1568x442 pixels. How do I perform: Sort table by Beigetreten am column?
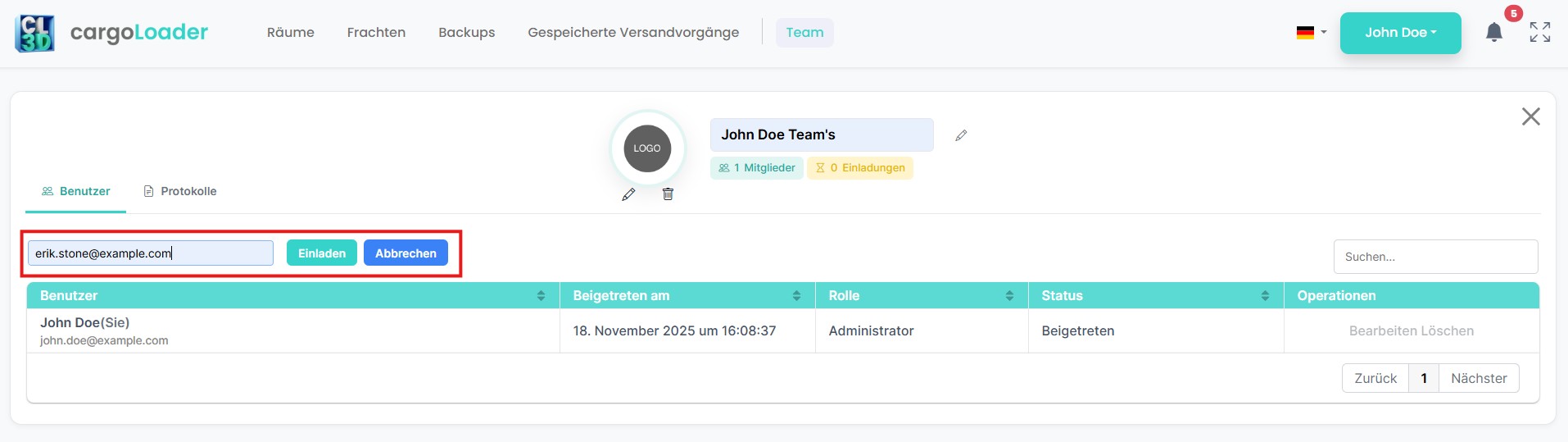(x=796, y=296)
